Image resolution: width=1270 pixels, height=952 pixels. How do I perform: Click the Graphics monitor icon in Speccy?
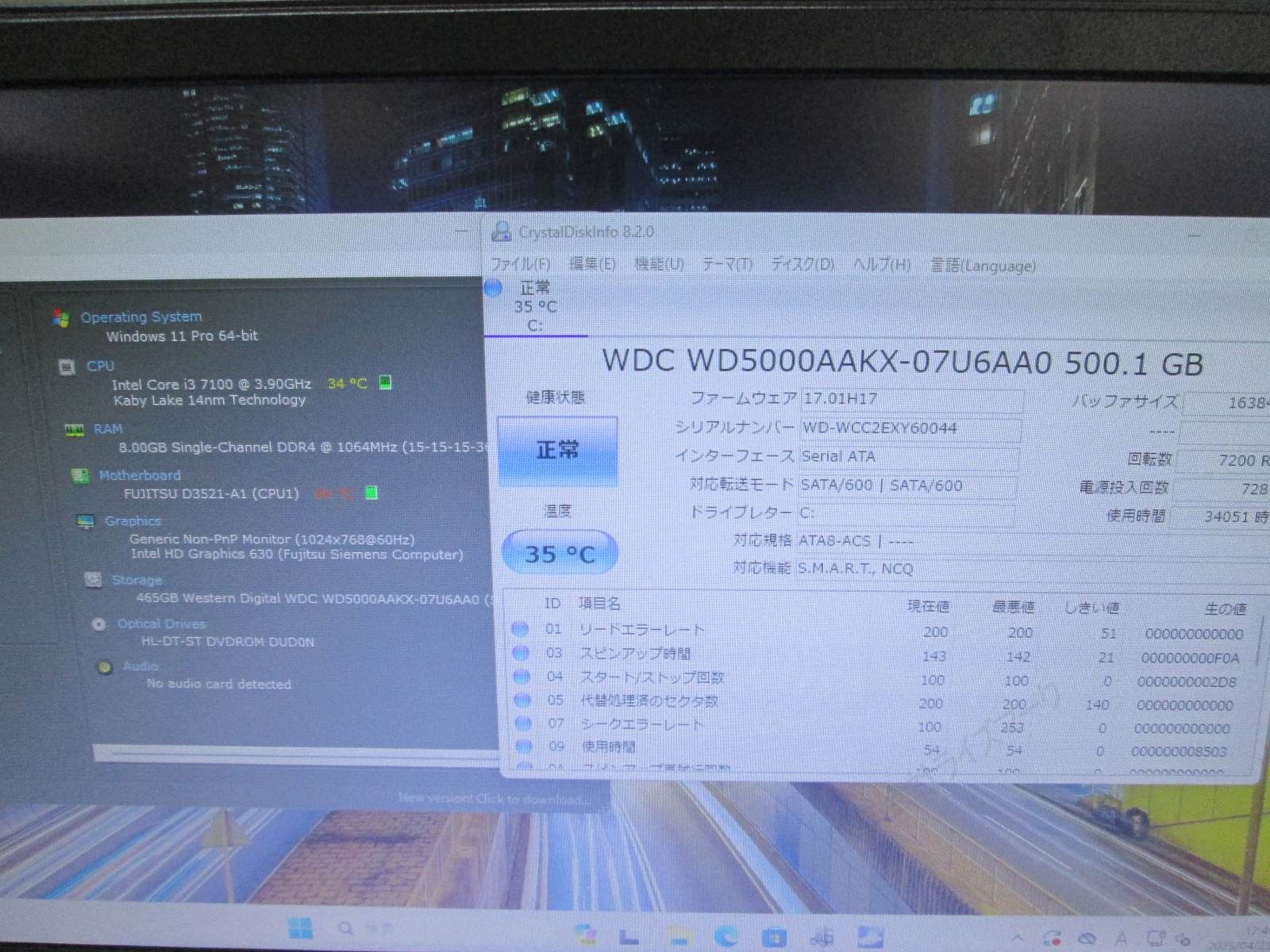pos(86,521)
